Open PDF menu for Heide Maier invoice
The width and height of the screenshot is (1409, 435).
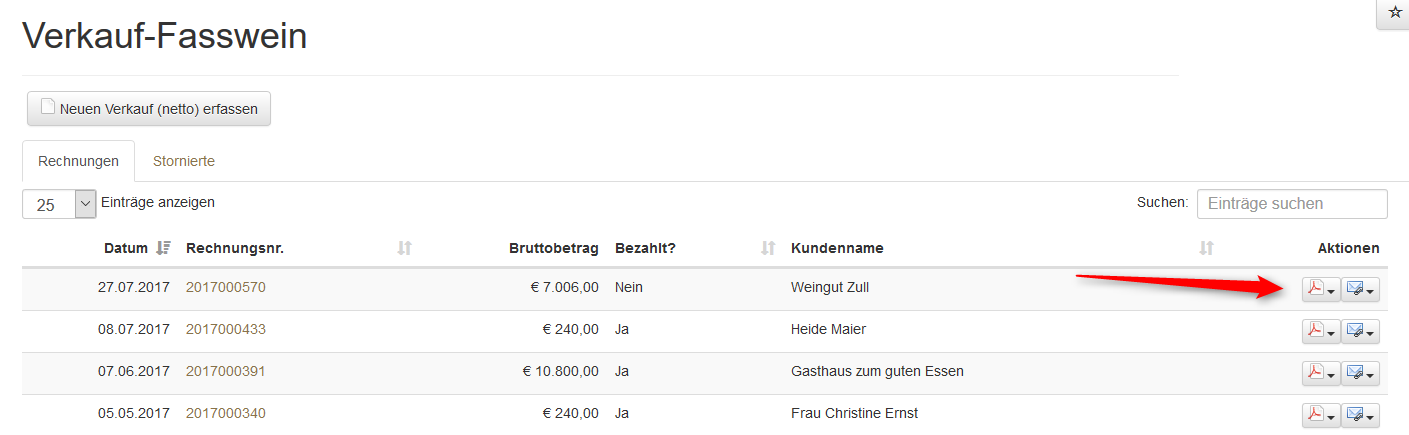point(1320,331)
